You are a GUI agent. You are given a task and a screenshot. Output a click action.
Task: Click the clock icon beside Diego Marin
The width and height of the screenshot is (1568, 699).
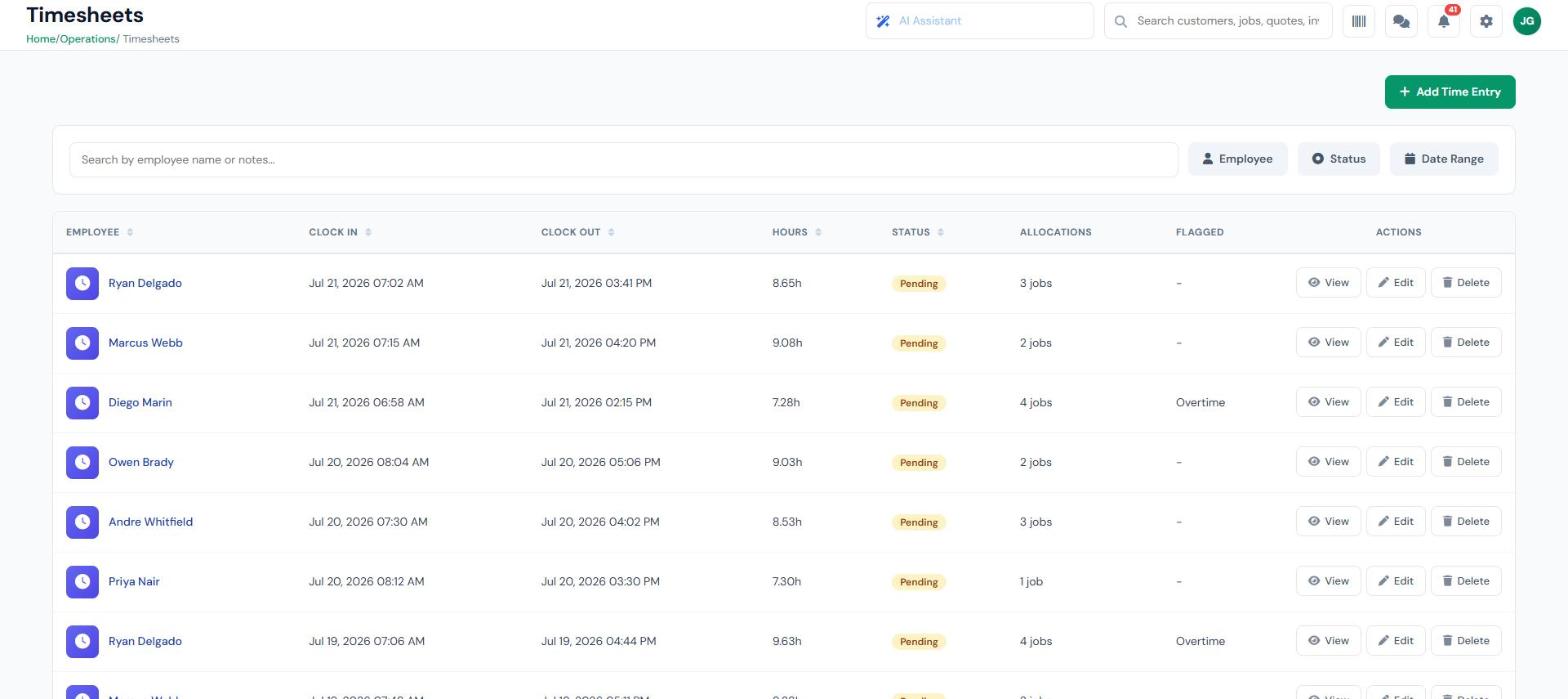pyautogui.click(x=82, y=403)
